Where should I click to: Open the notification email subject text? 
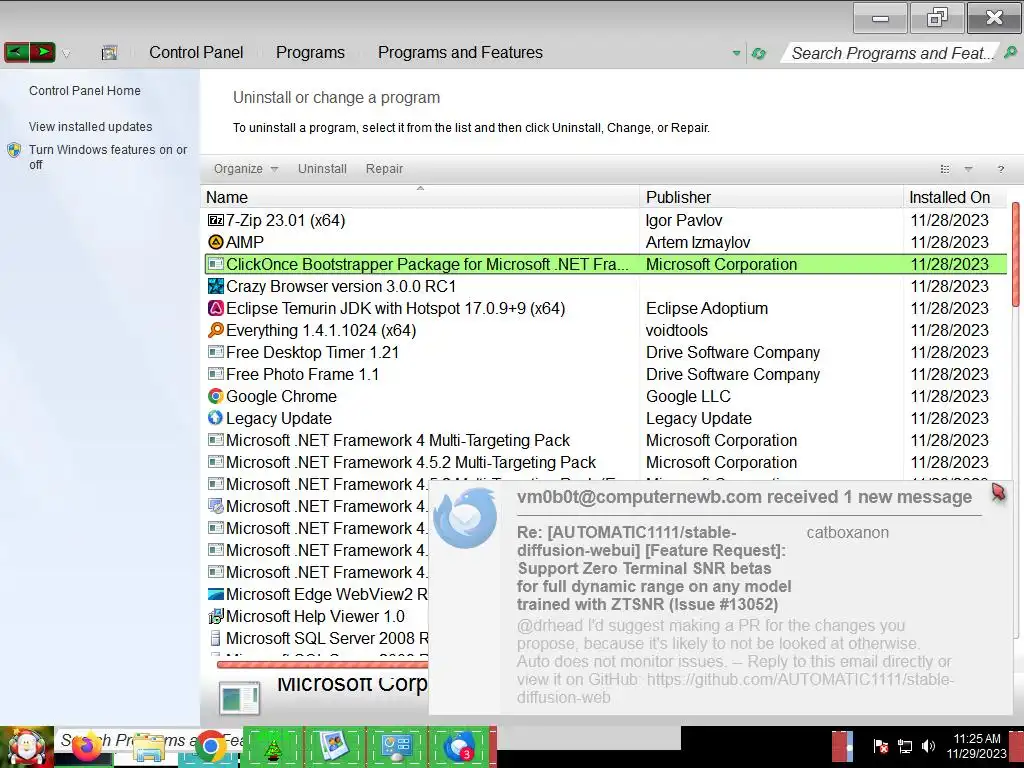pos(654,568)
